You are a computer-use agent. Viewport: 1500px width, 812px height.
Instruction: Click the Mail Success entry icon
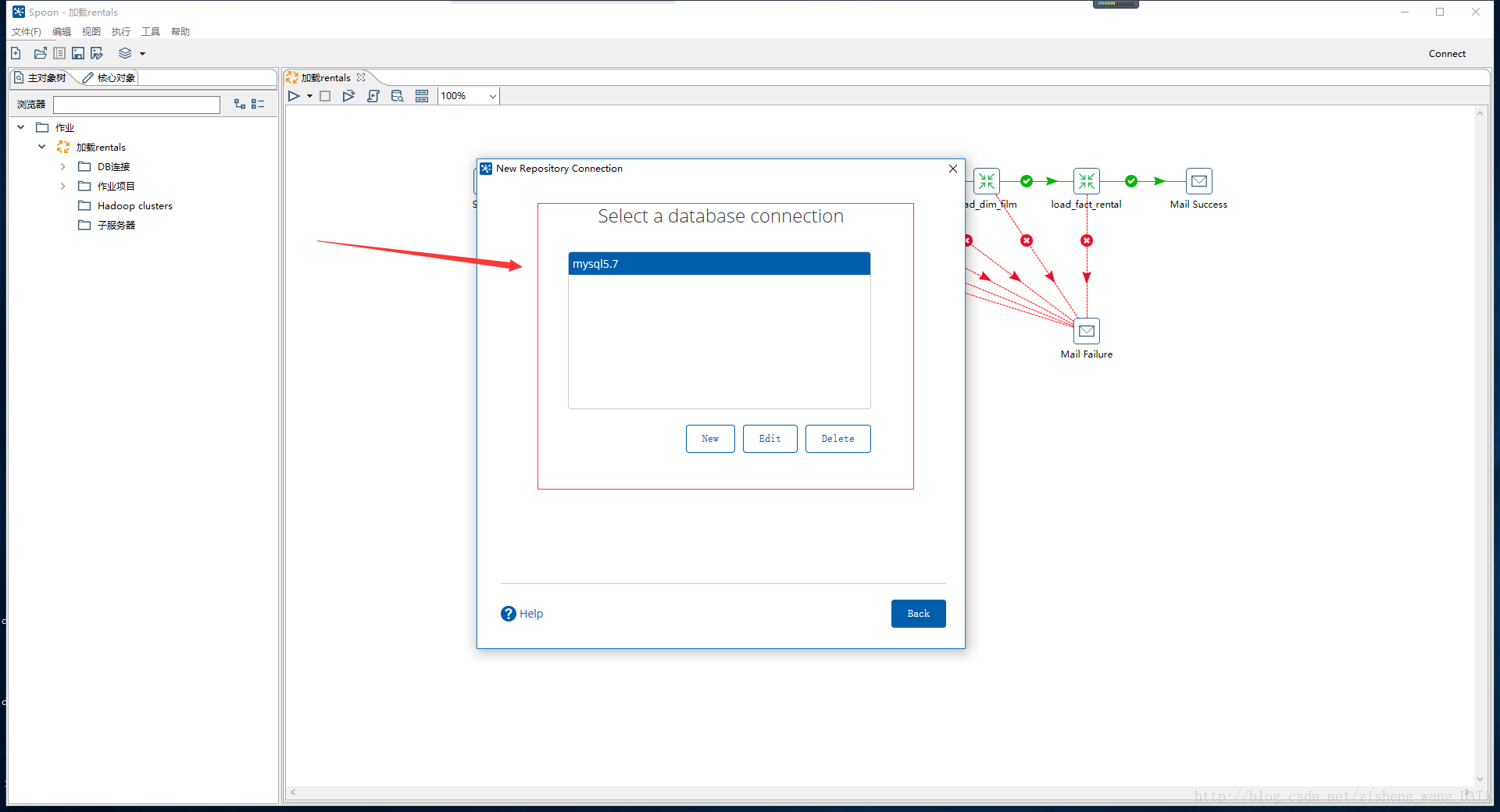pos(1198,181)
